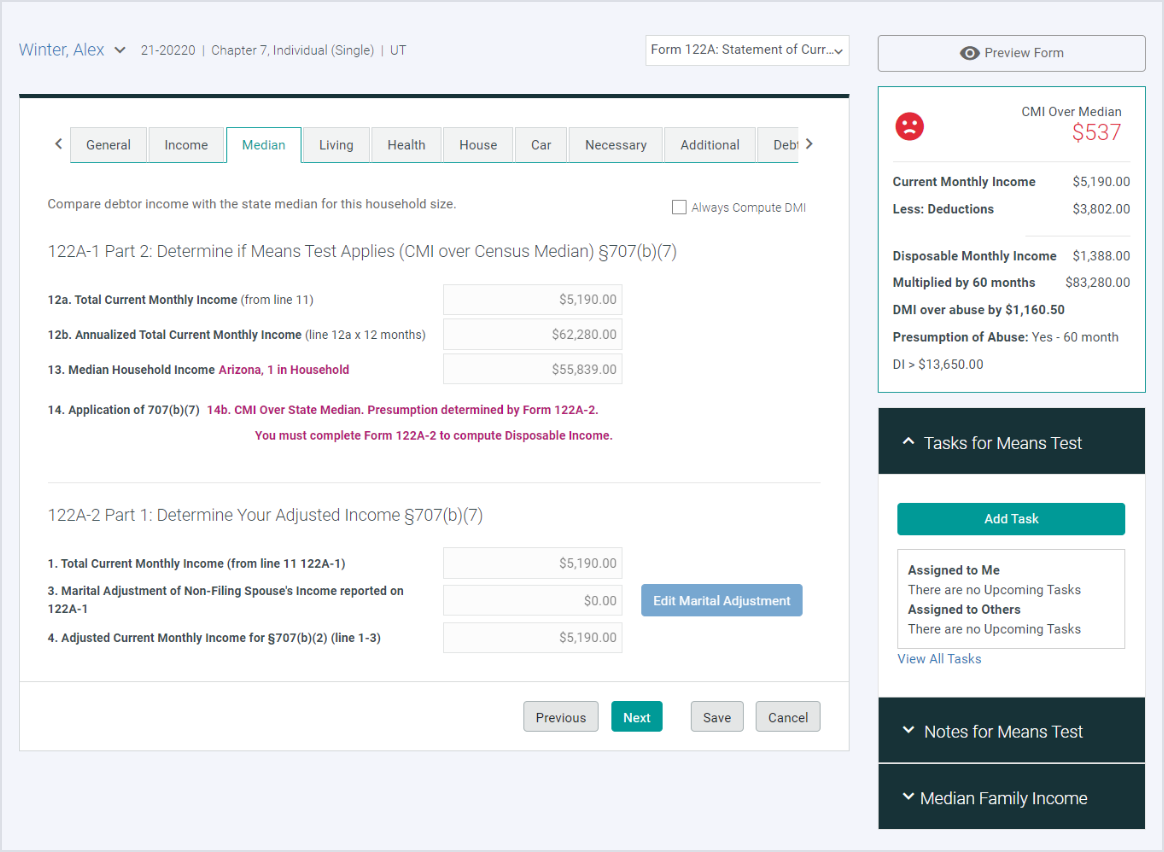This screenshot has width=1164, height=852.
Task: Switch to the Income tab
Action: [x=186, y=145]
